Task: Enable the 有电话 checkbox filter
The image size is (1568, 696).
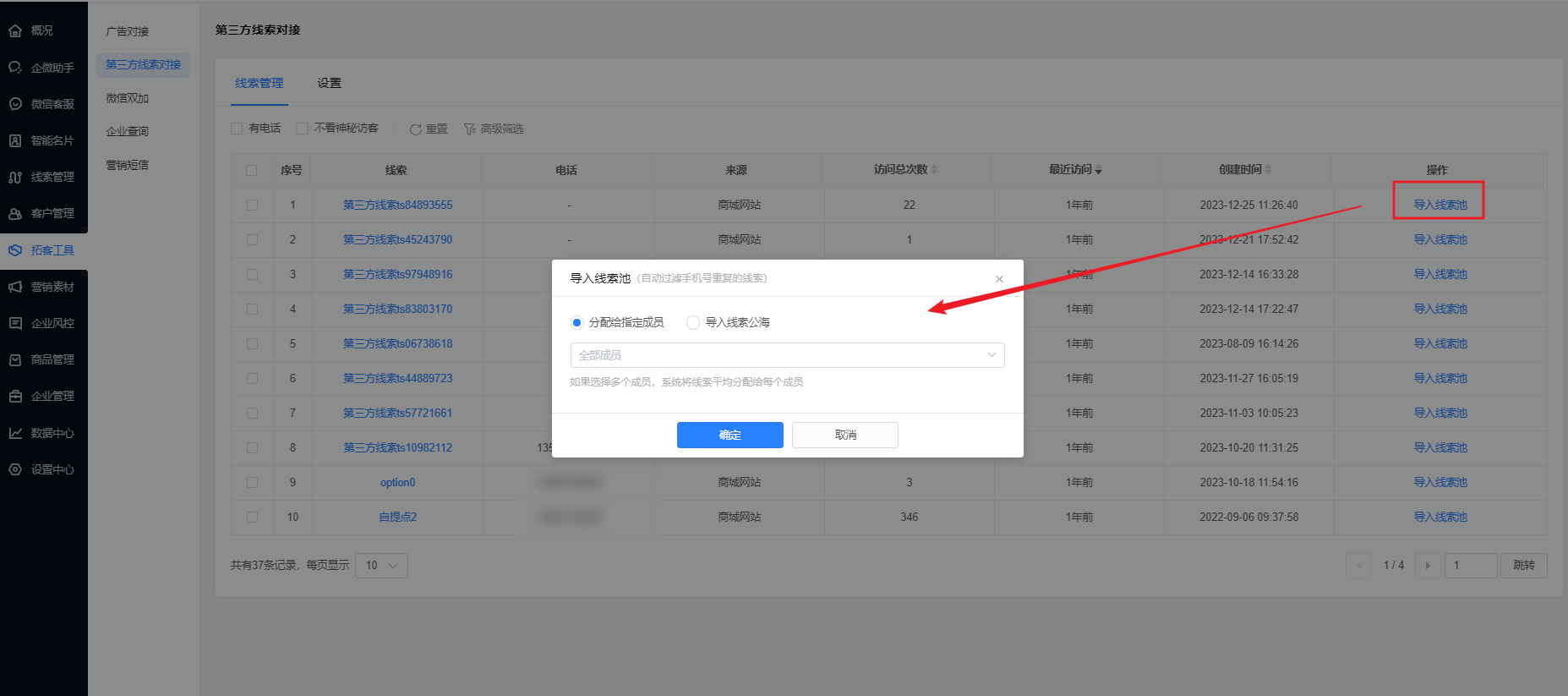Action: (x=237, y=129)
